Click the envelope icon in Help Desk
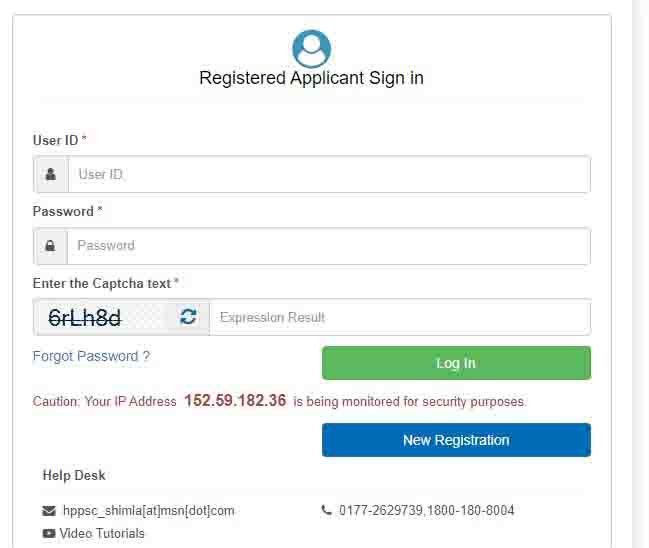The image size is (649, 548). pyautogui.click(x=49, y=511)
